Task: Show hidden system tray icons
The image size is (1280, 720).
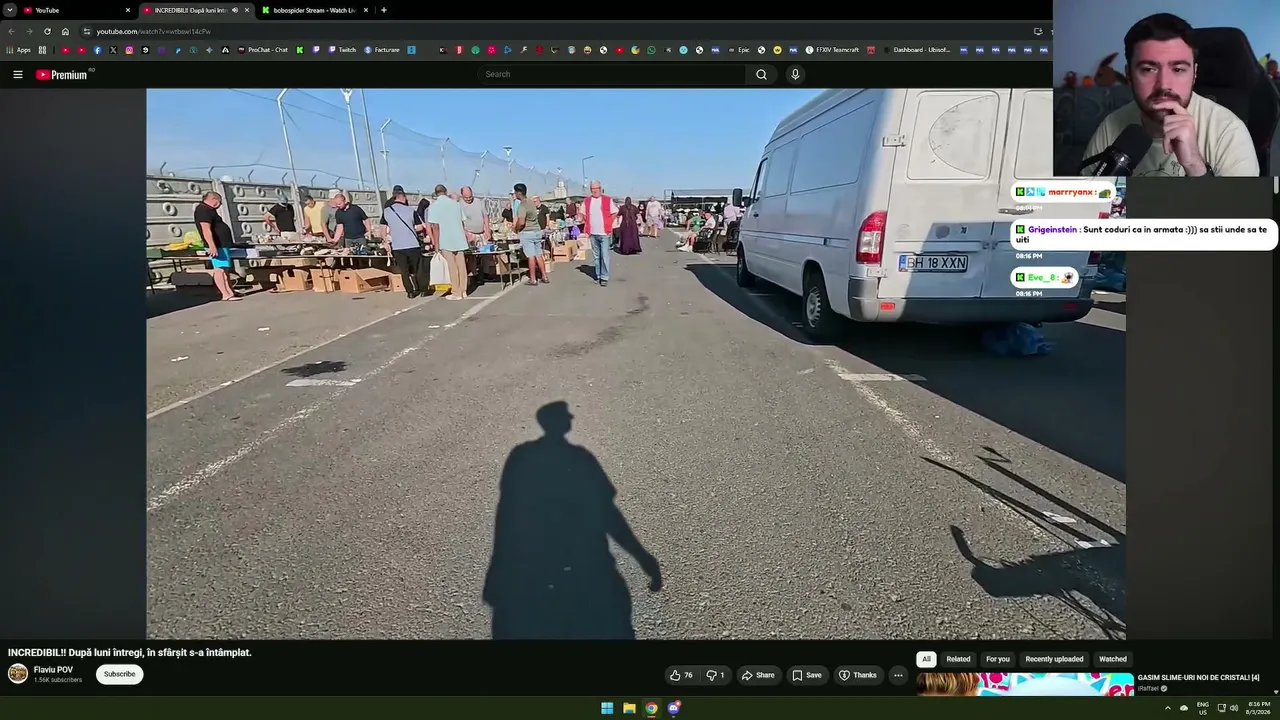Action: tap(1167, 708)
